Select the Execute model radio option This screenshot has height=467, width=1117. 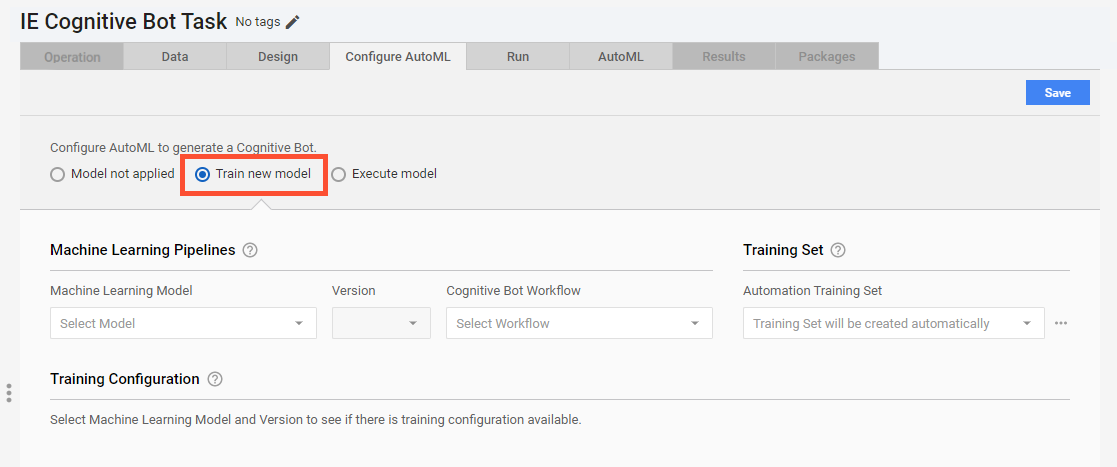point(384,174)
